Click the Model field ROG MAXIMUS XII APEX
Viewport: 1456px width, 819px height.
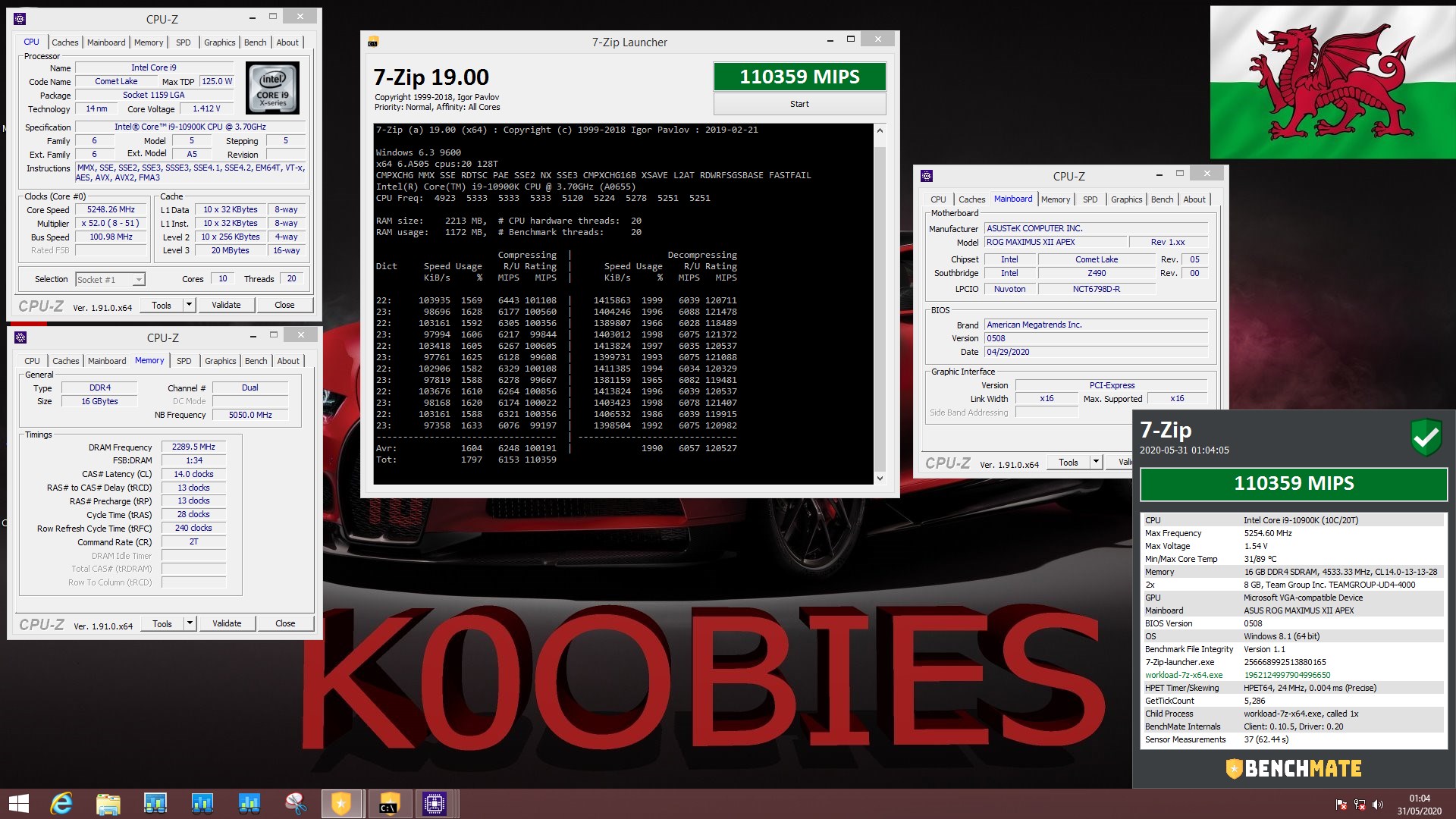[1055, 242]
